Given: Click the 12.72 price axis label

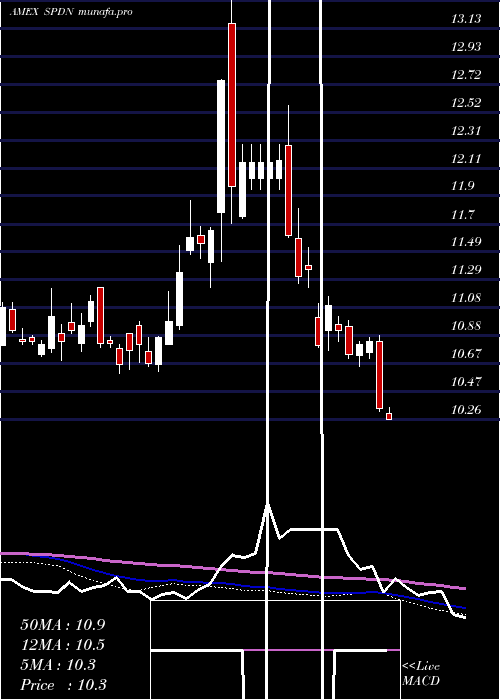Looking at the screenshot, I should 466,75.
